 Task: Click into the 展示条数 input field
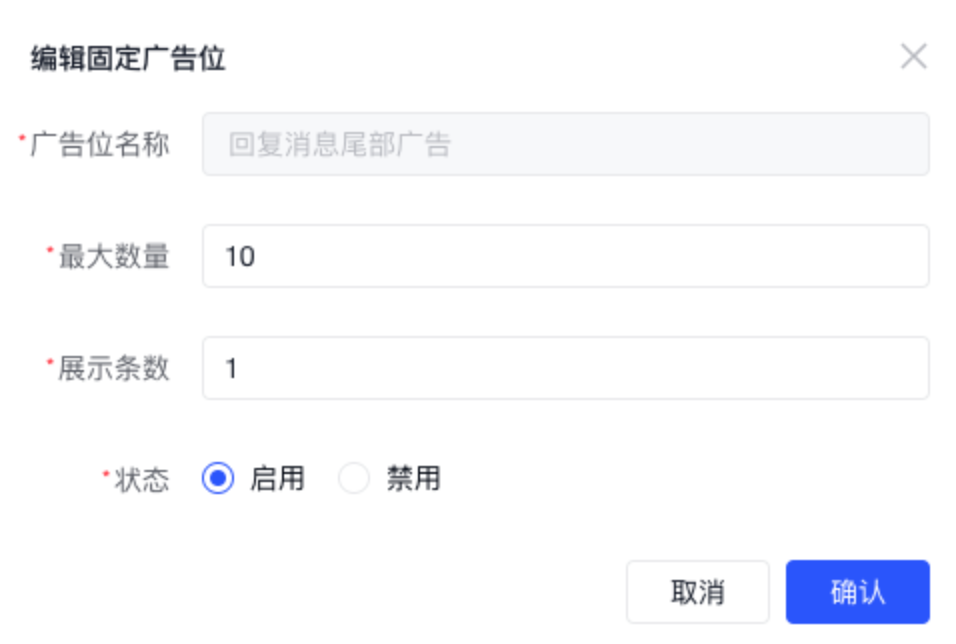(565, 369)
